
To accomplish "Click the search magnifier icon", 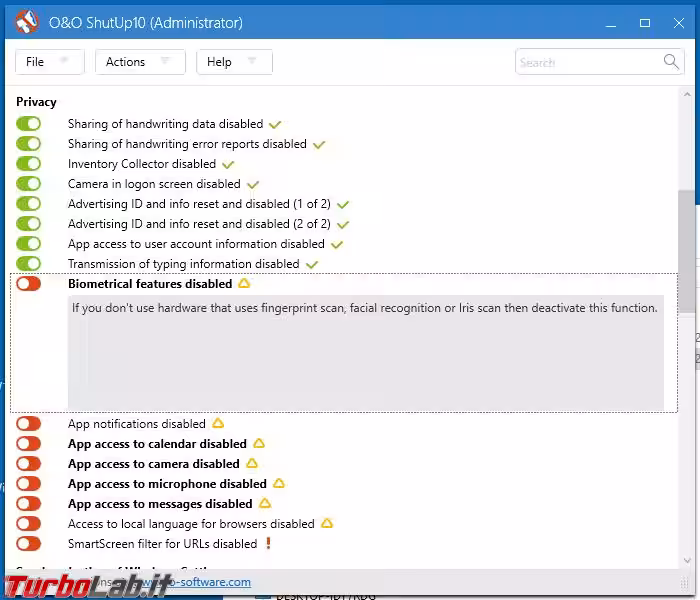I will click(x=672, y=62).
